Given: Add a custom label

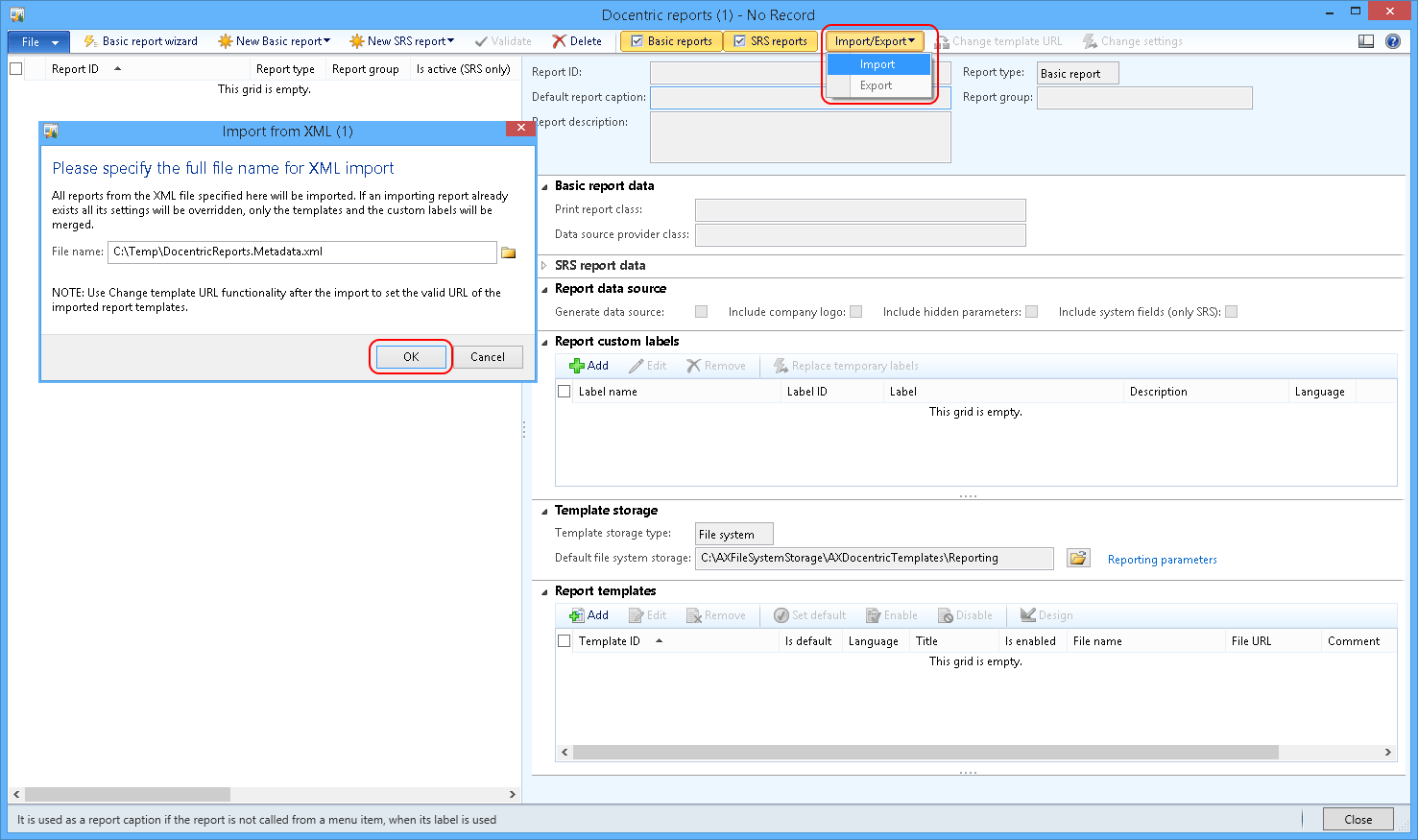Looking at the screenshot, I should [x=589, y=366].
